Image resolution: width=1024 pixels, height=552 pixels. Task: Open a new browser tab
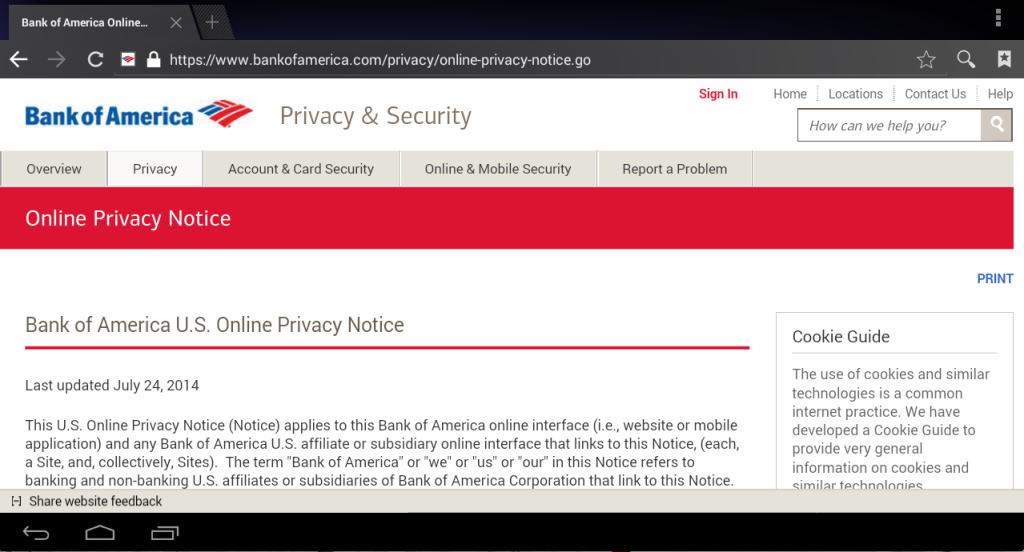212,22
